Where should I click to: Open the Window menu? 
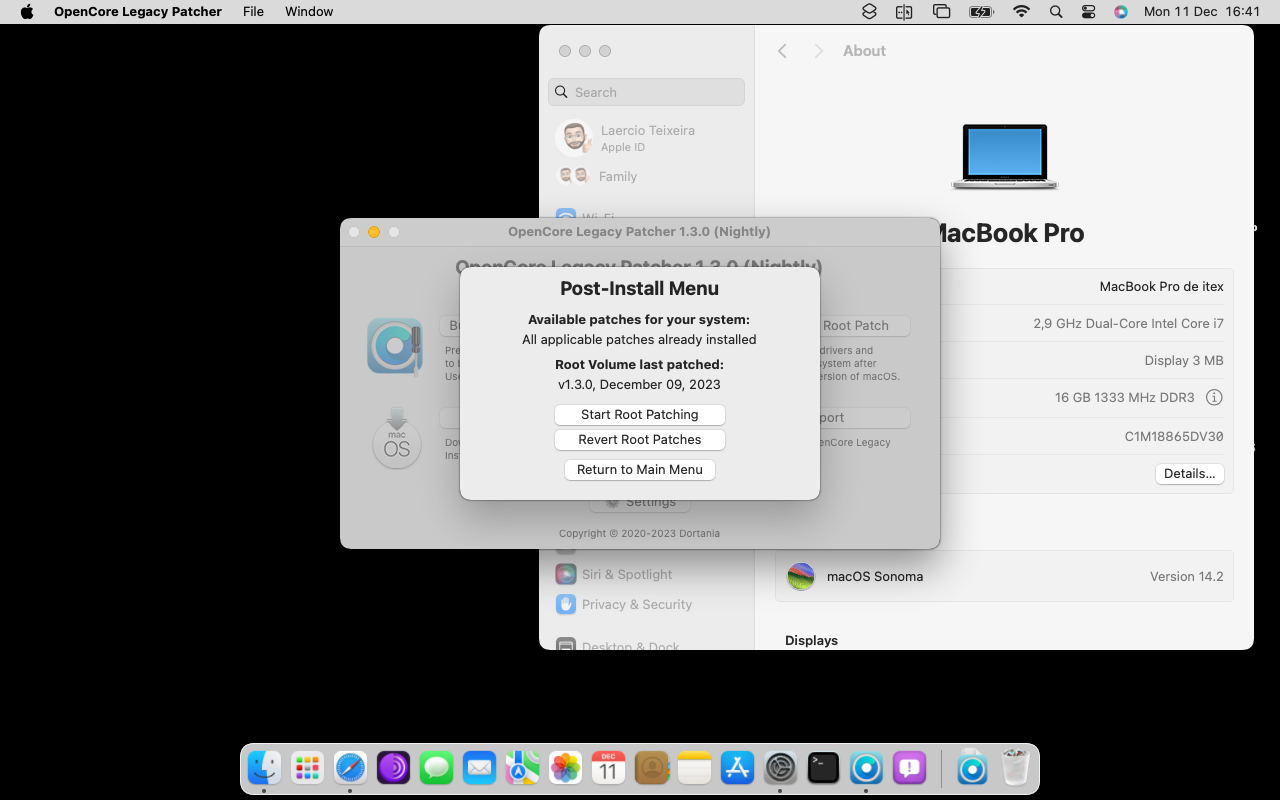(309, 12)
